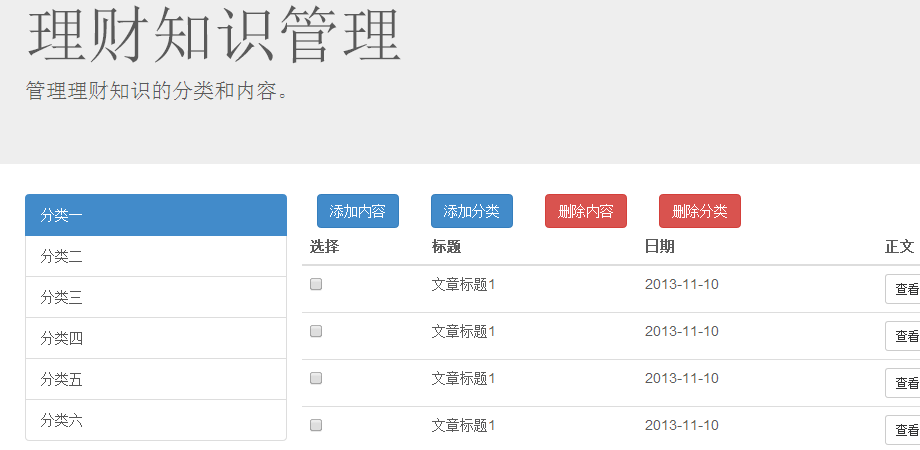Open 查看 for the second article row
This screenshot has height=450, width=920.
(x=903, y=336)
